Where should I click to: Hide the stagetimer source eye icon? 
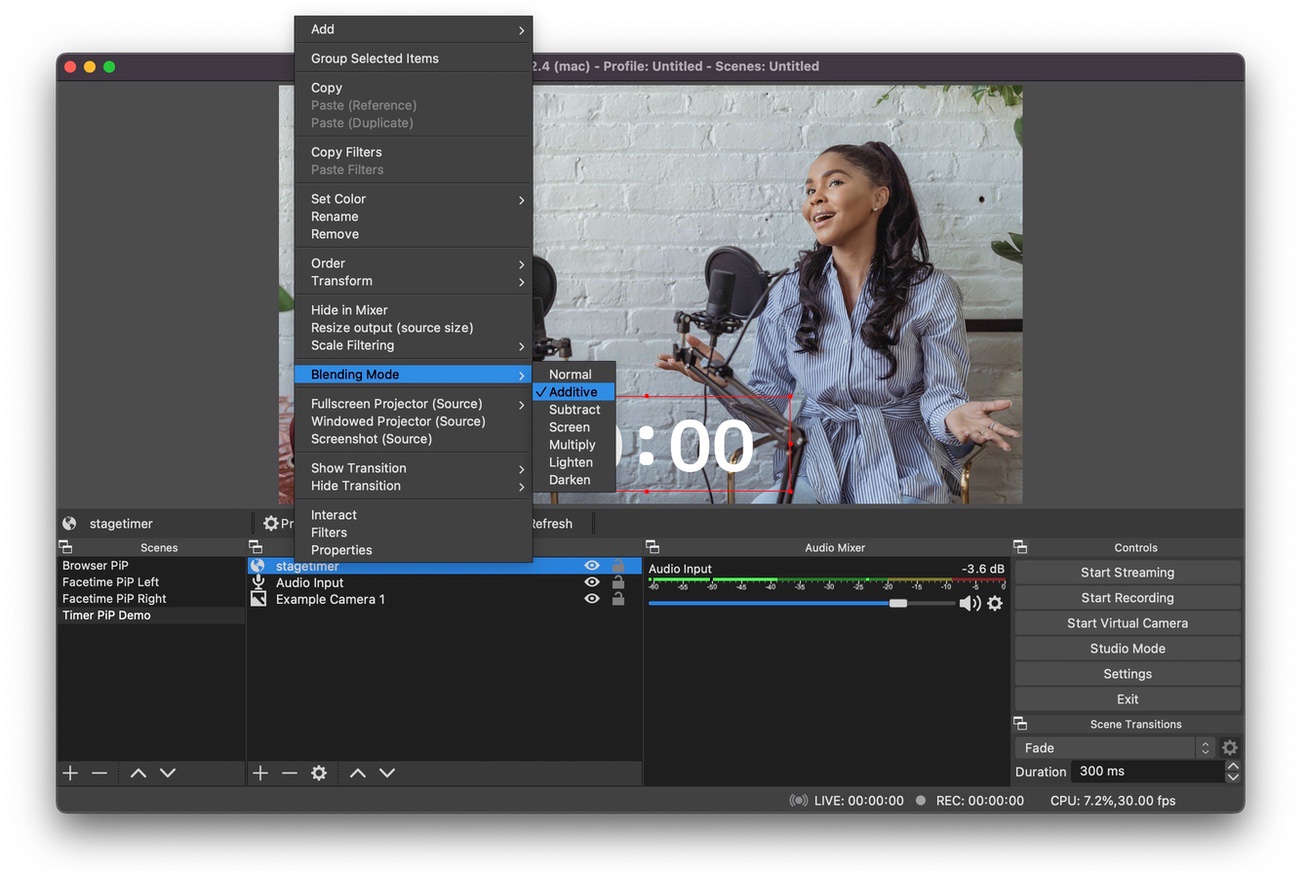click(592, 566)
